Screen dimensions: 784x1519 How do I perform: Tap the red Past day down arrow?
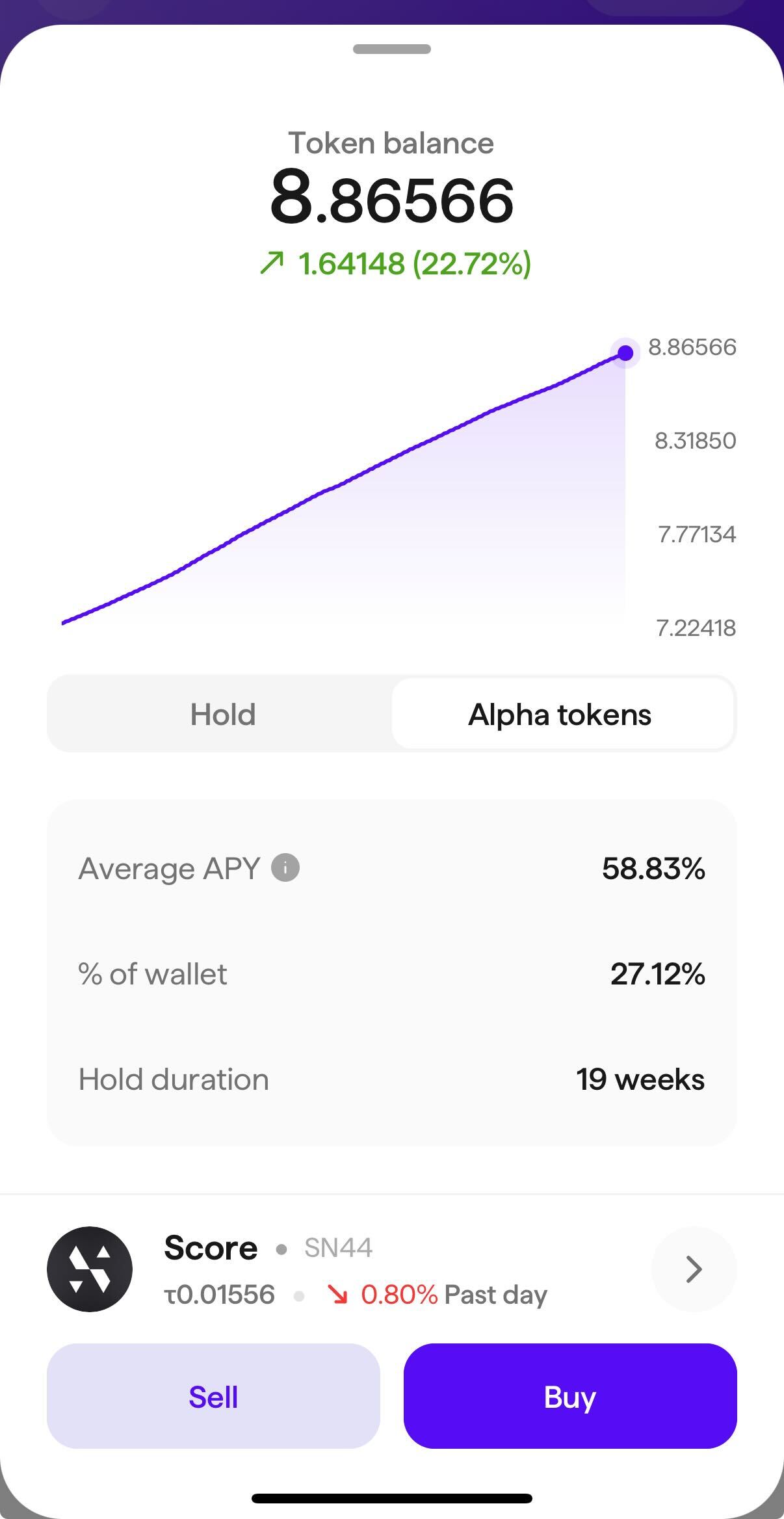pyautogui.click(x=337, y=1295)
